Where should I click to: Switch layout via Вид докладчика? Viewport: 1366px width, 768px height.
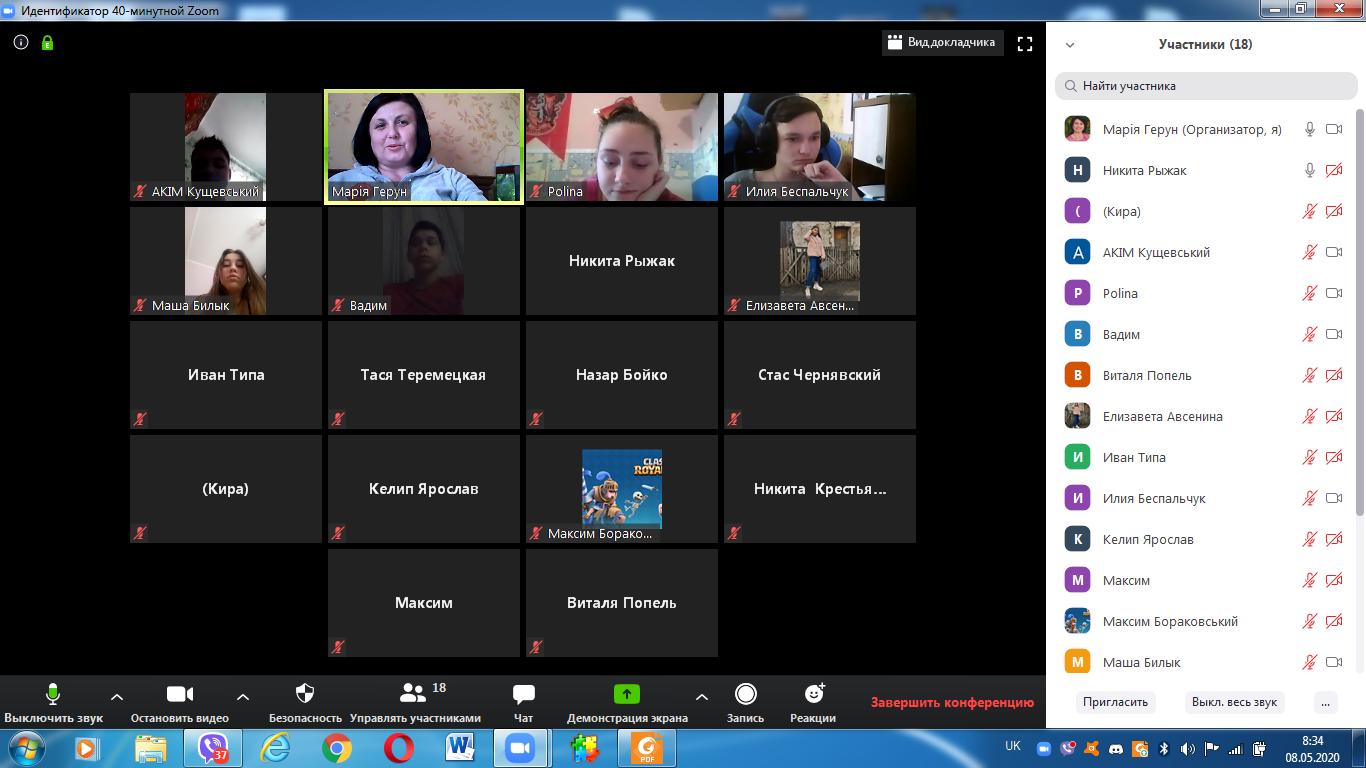(942, 43)
